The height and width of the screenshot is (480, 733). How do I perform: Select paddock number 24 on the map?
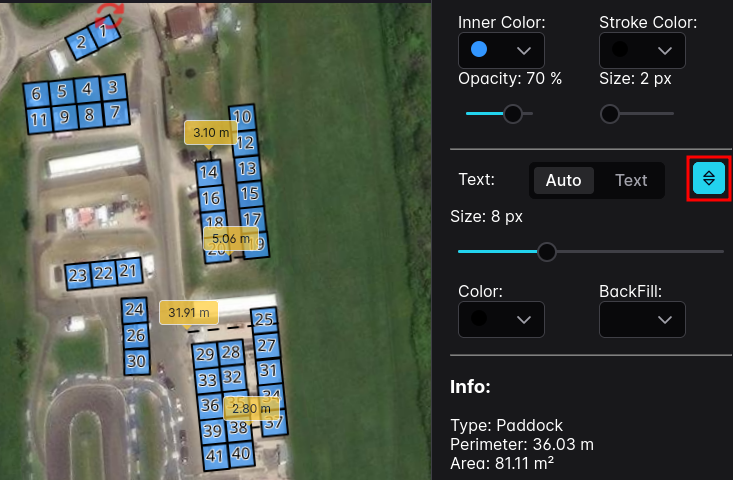tap(135, 310)
